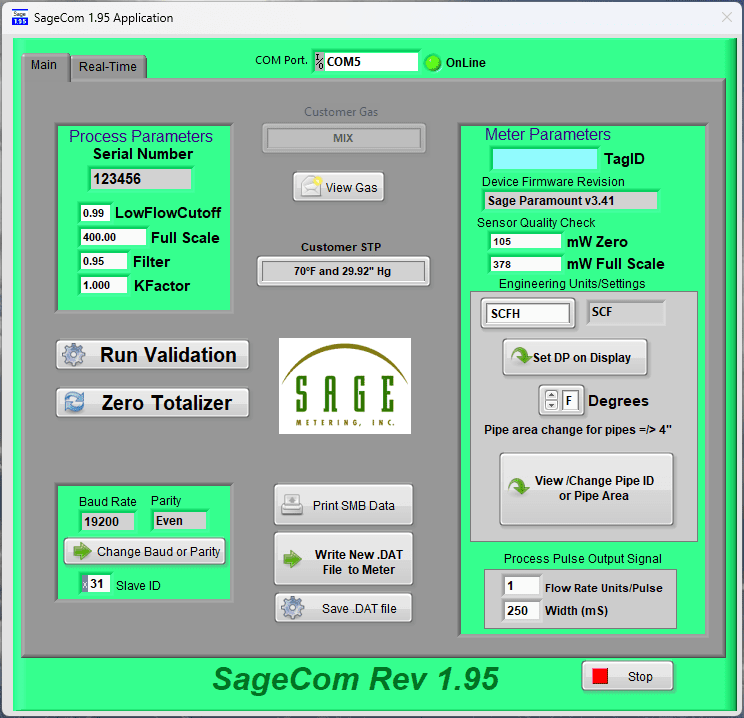Click the green arrow on Write New .DAT

click(x=293, y=559)
